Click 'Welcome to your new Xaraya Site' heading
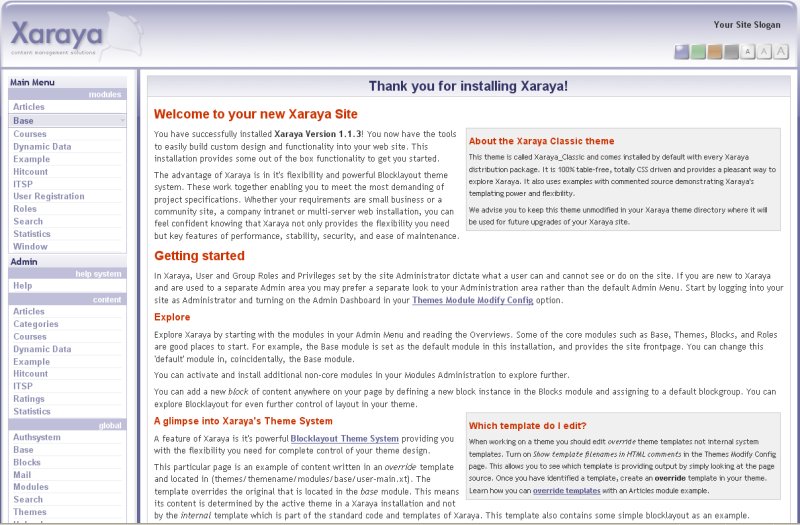Image resolution: width=800 pixels, height=525 pixels. pyautogui.click(x=256, y=114)
